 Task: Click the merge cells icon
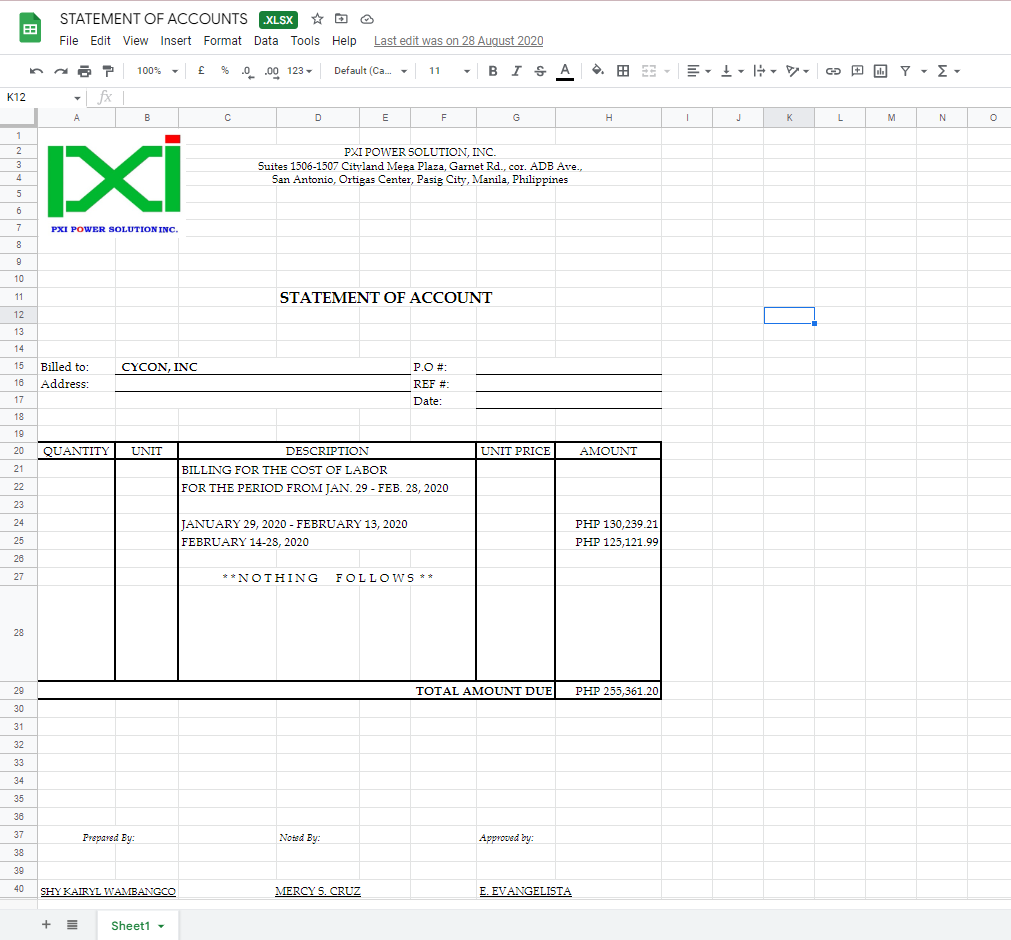coord(649,71)
